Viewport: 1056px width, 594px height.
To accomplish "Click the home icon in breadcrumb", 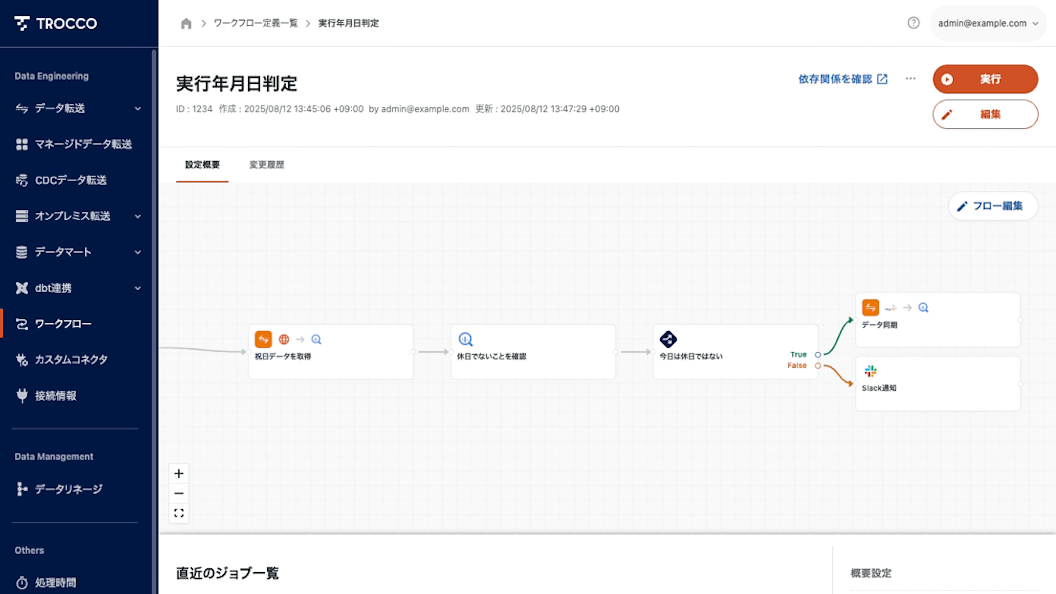I will [x=186, y=23].
